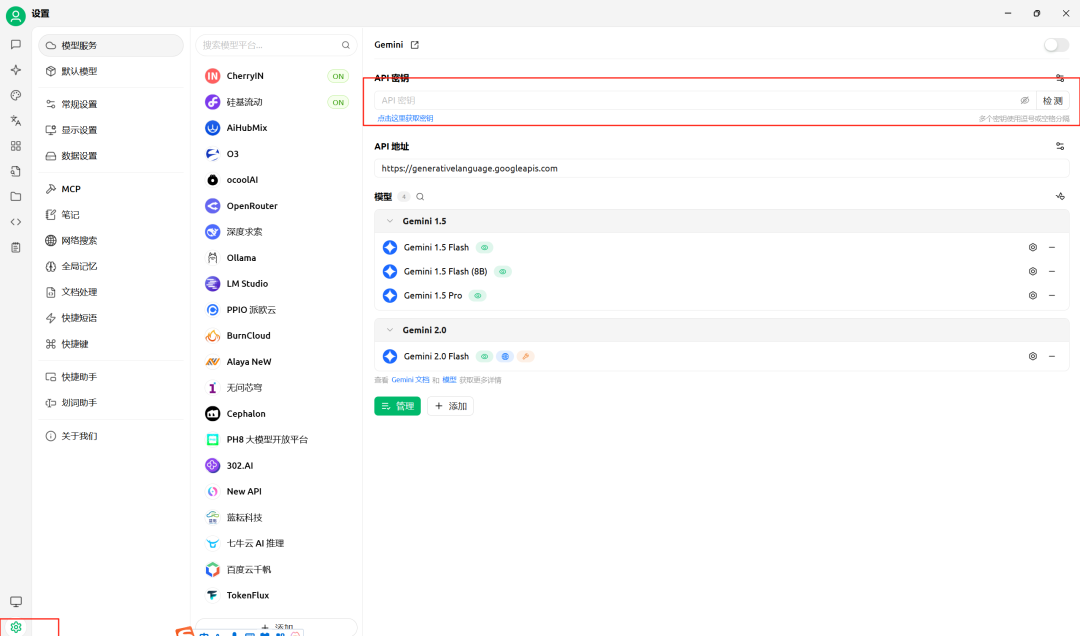Open the translate sidebar icon
The image size is (1080, 636).
(16, 121)
